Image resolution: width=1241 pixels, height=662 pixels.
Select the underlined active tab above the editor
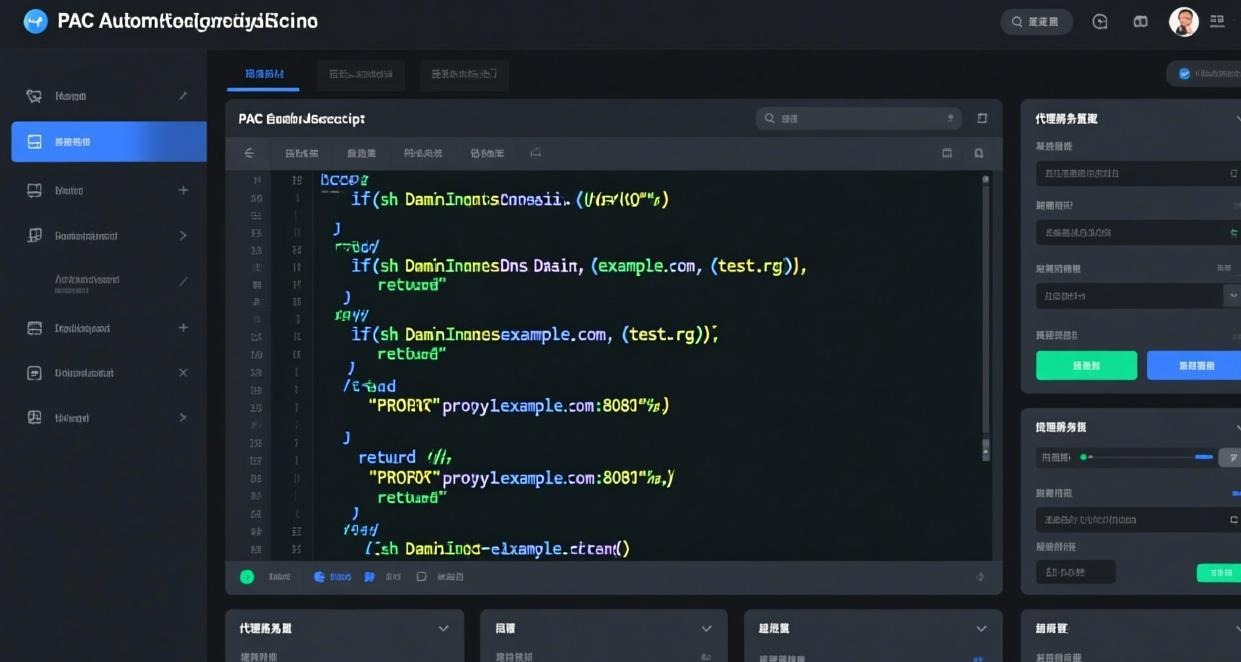click(264, 74)
